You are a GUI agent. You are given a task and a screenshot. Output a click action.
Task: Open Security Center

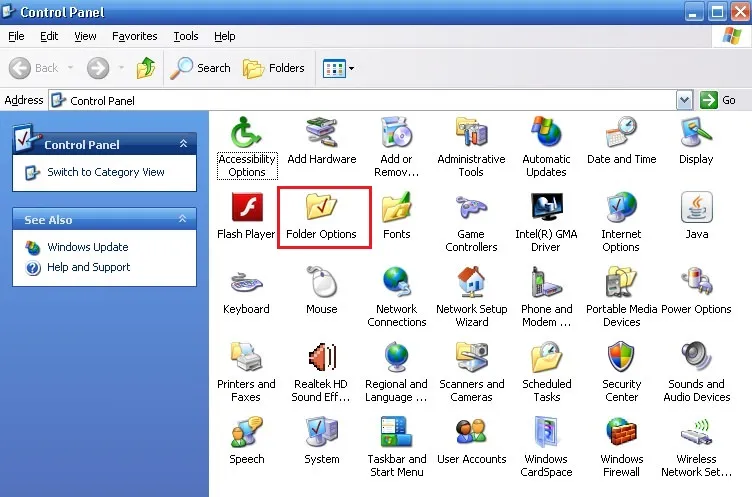click(x=621, y=372)
